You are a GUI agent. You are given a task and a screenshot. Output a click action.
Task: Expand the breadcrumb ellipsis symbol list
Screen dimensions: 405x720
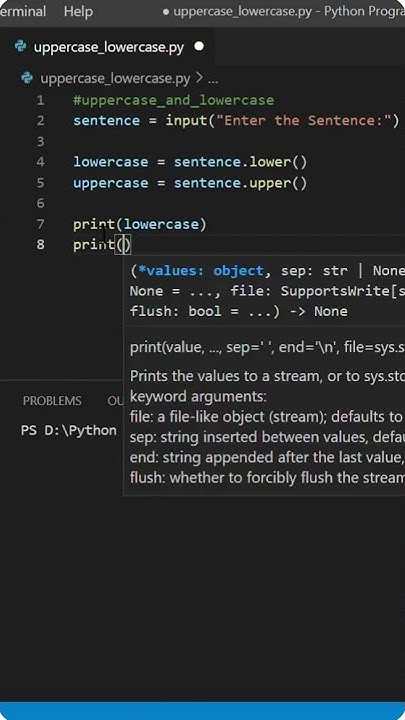tap(213, 80)
